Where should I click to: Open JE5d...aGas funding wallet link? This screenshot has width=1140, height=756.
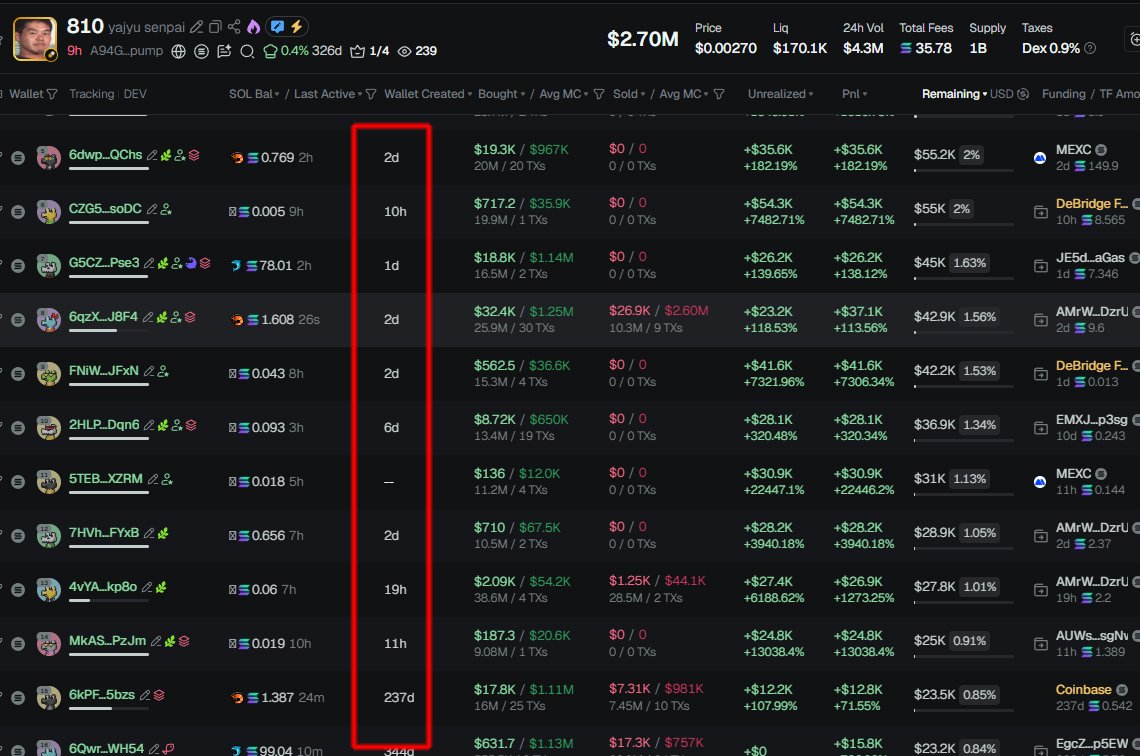(x=1090, y=257)
